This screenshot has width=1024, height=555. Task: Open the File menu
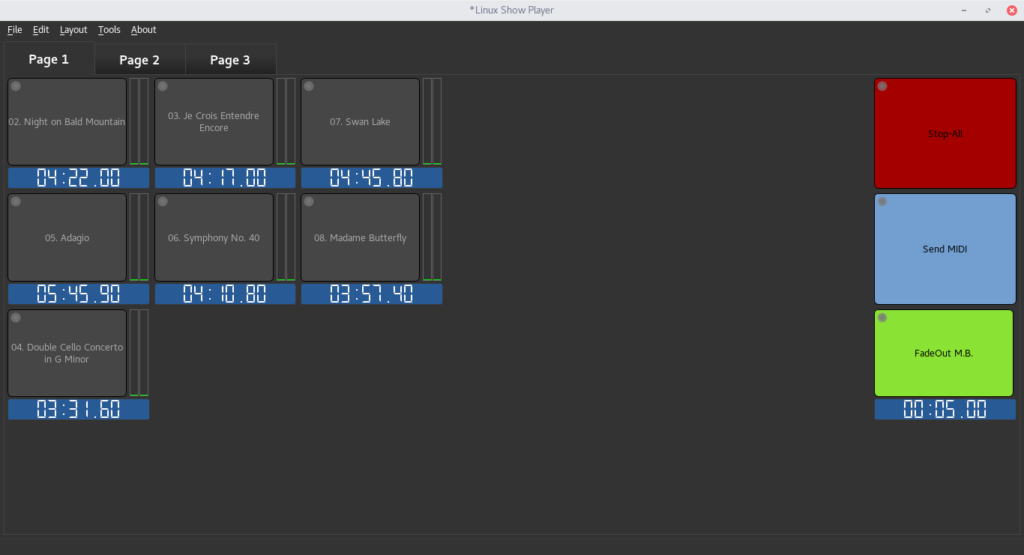[15, 30]
